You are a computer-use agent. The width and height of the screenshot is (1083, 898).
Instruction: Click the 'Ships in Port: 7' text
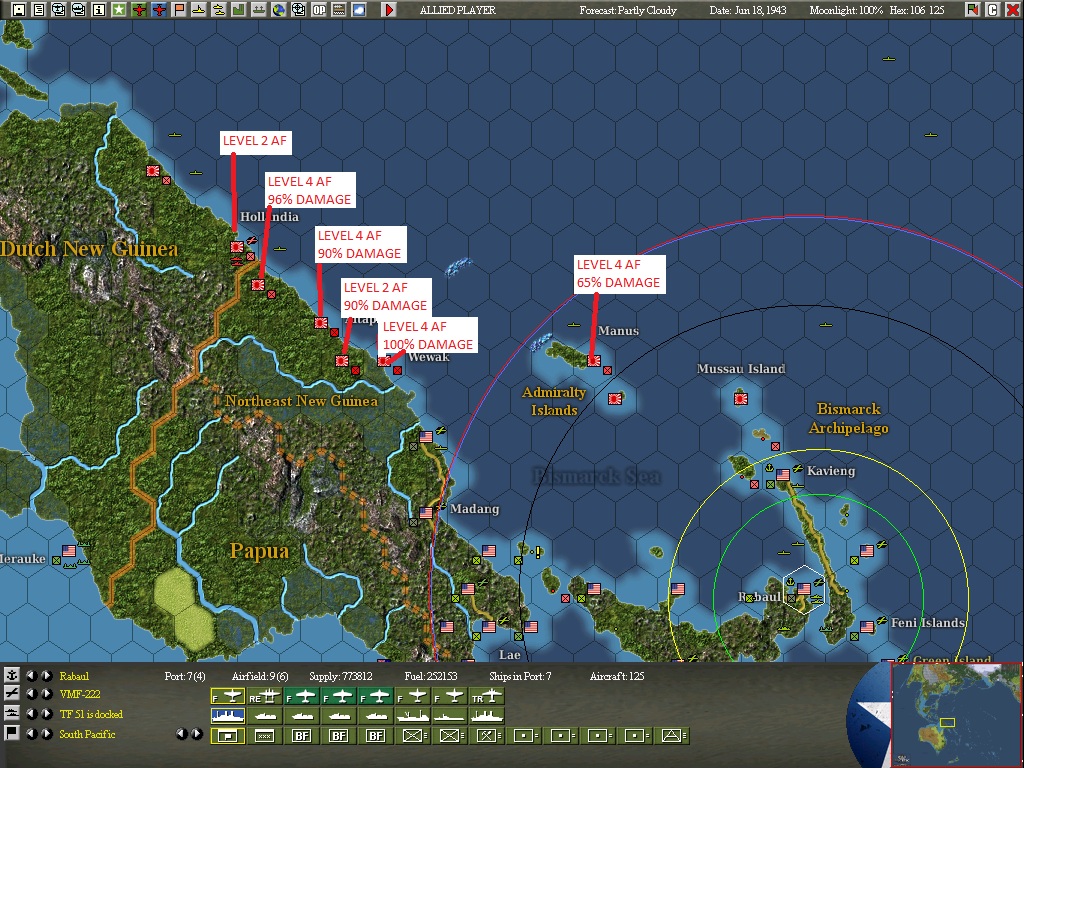click(x=520, y=676)
